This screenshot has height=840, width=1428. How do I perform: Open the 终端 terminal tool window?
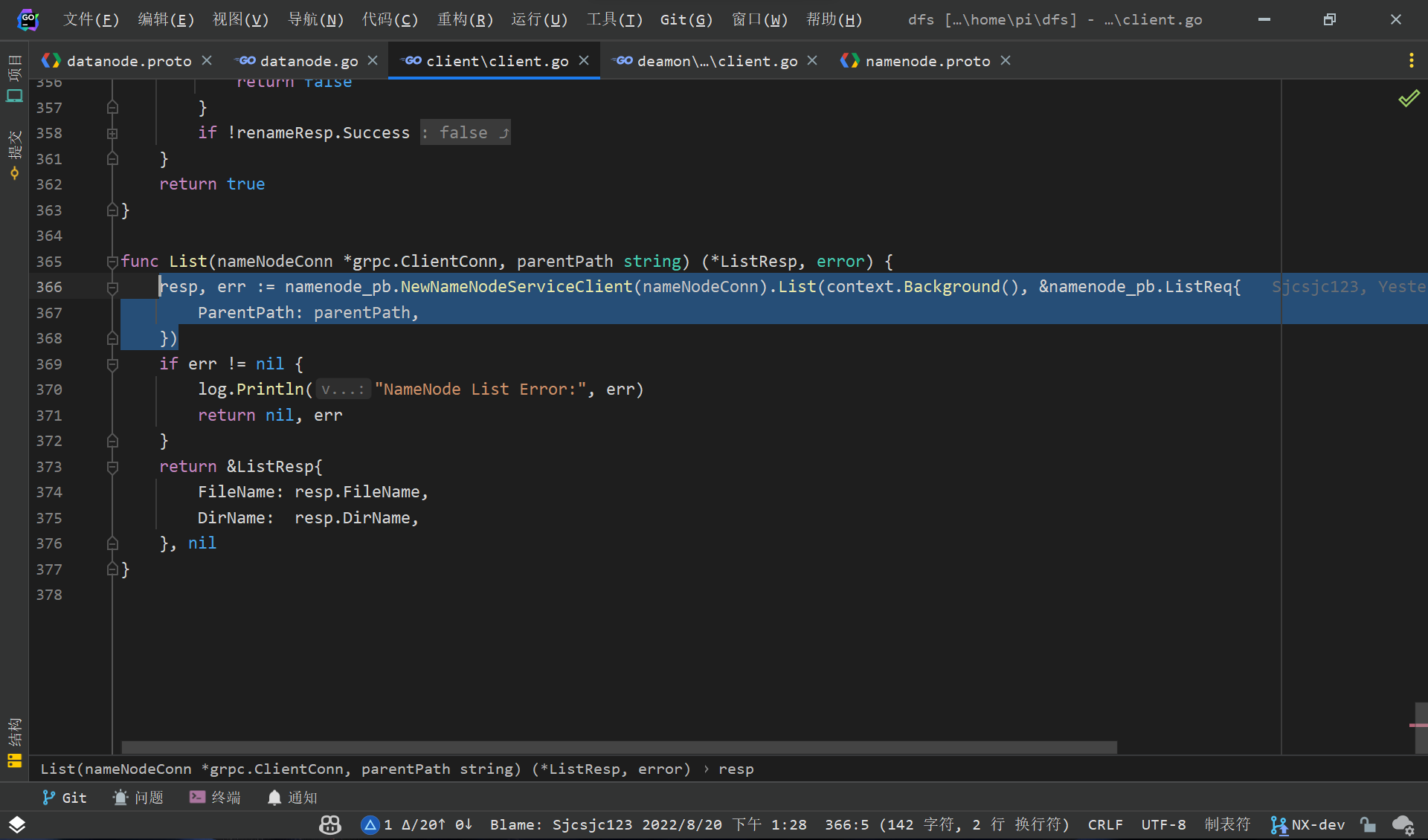click(215, 798)
